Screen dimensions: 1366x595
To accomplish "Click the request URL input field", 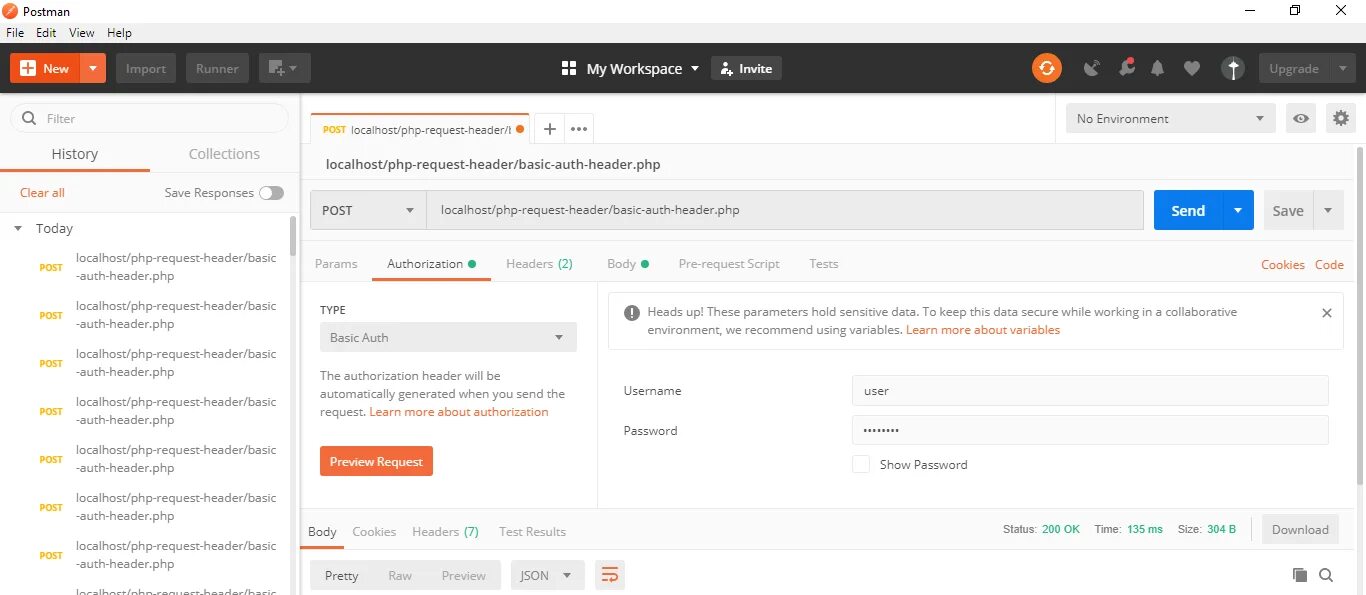I will pyautogui.click(x=785, y=210).
